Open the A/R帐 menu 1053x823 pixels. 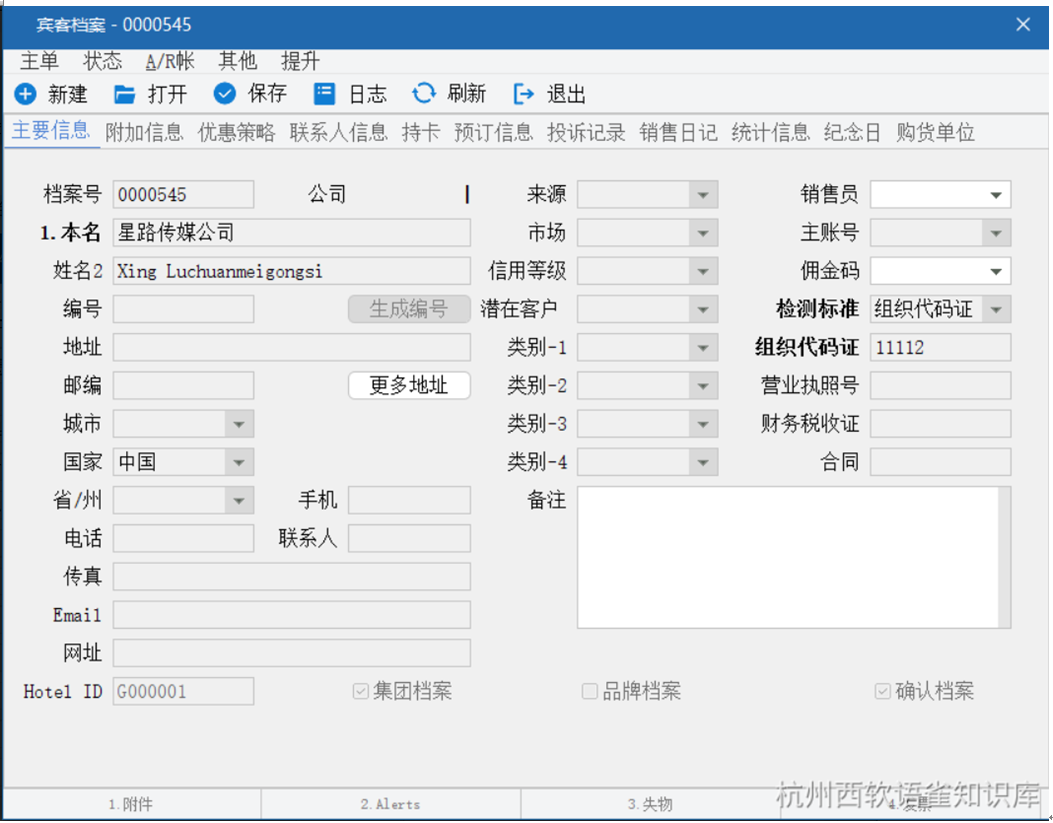pos(170,62)
